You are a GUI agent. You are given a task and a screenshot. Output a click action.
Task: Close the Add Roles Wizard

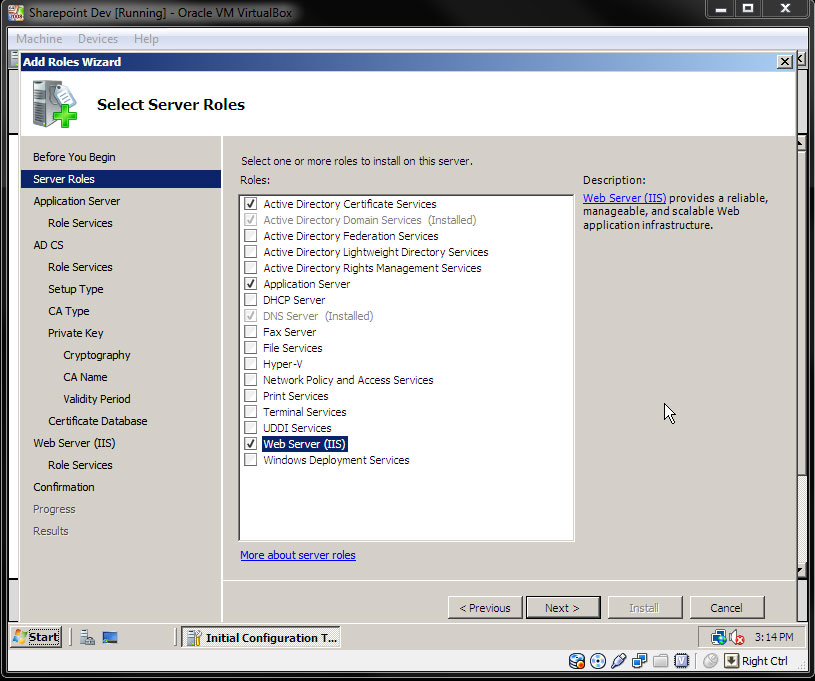(784, 62)
